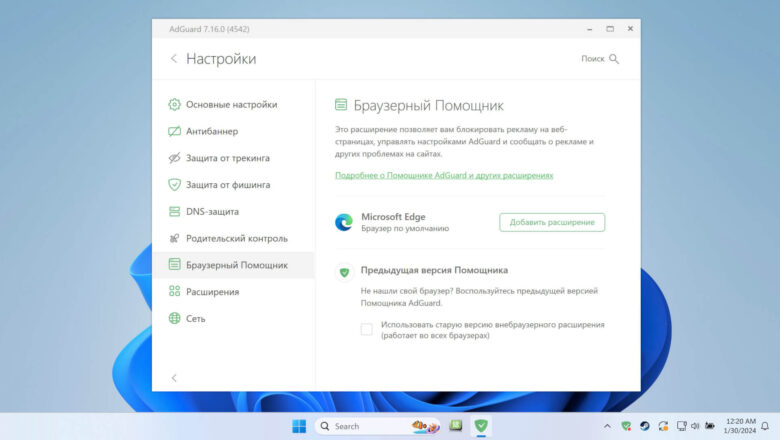Click the search magnifier icon

pos(614,59)
